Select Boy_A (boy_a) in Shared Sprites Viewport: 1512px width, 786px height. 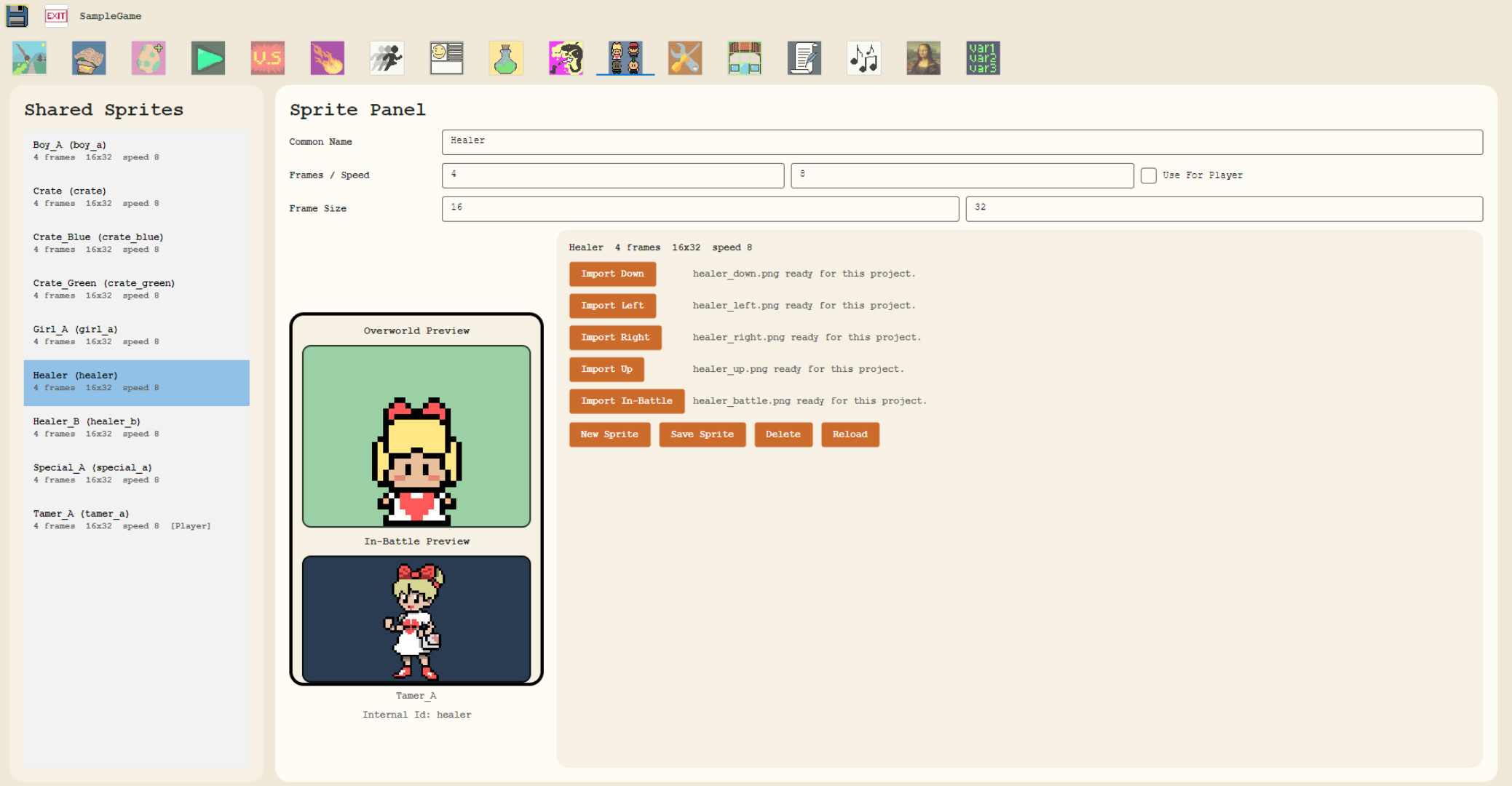137,152
